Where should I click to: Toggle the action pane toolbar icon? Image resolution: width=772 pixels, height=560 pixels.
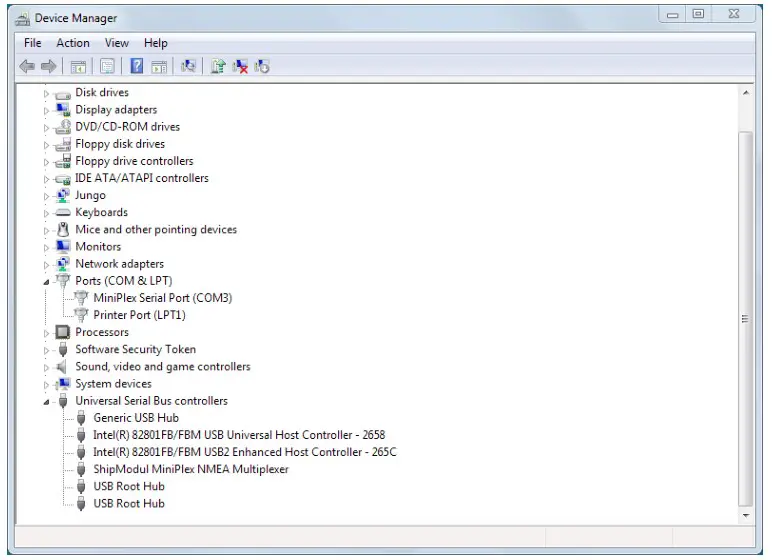click(159, 66)
